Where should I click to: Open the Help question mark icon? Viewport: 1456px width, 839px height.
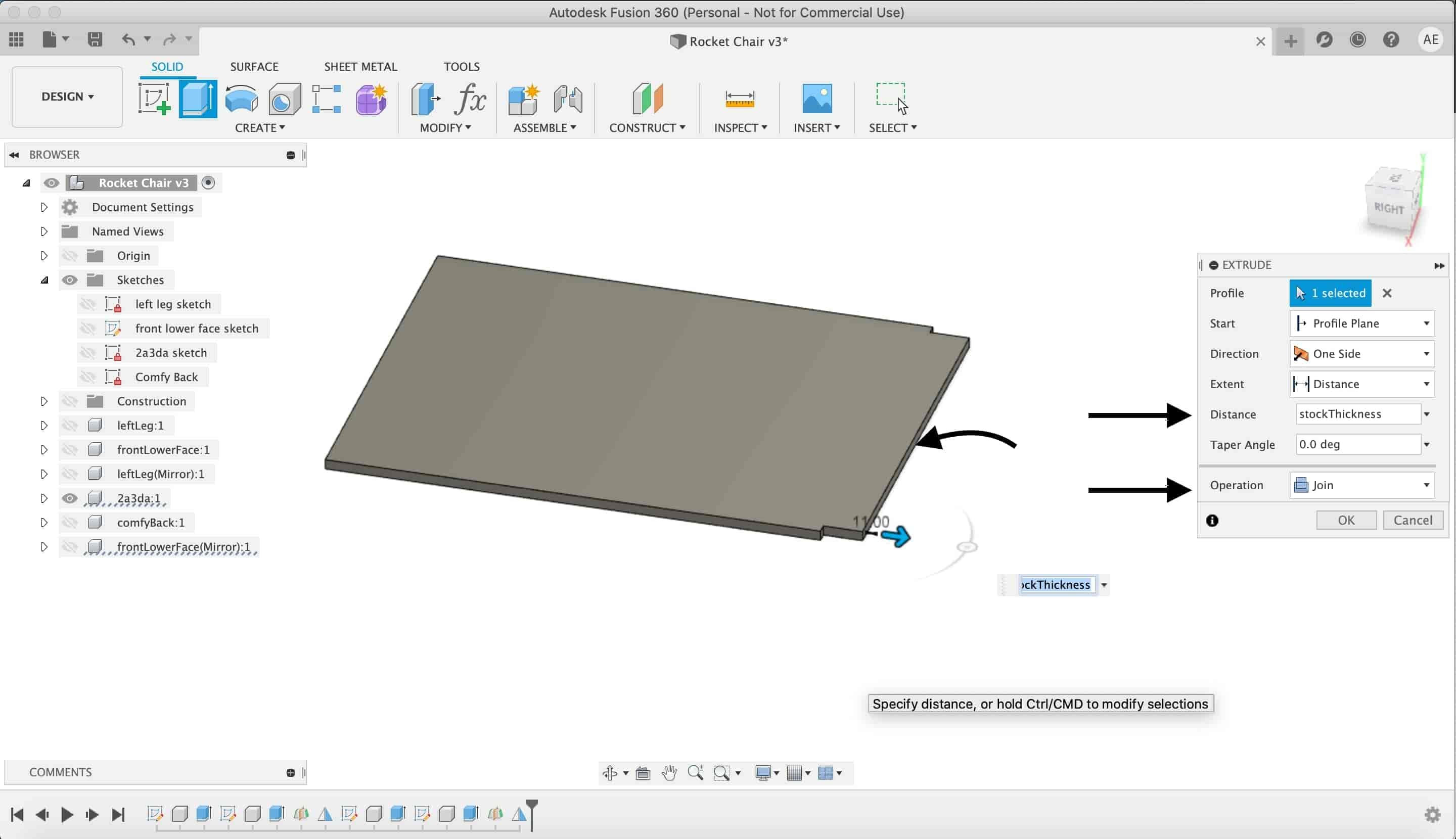[x=1391, y=40]
